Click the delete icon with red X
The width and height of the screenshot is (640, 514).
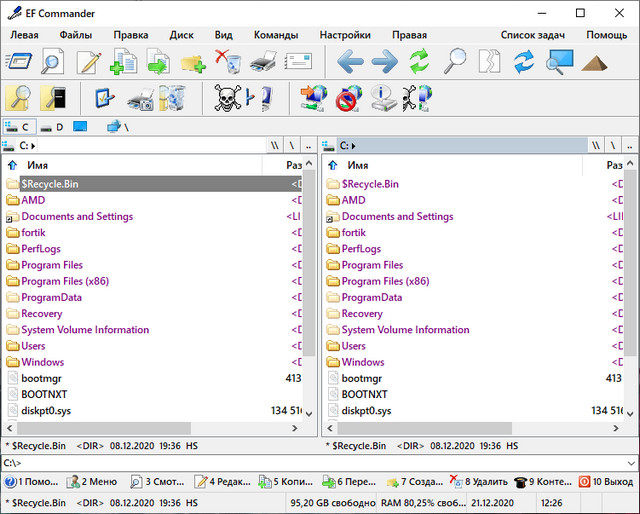point(227,62)
